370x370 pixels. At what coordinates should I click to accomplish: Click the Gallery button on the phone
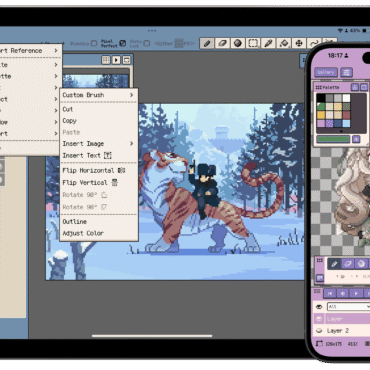click(x=326, y=72)
